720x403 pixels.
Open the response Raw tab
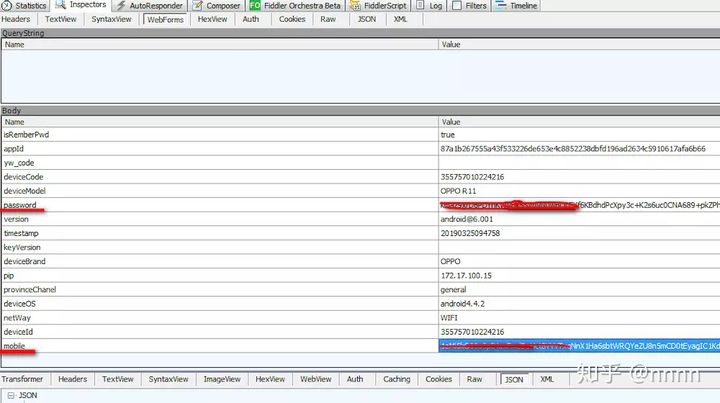click(474, 379)
